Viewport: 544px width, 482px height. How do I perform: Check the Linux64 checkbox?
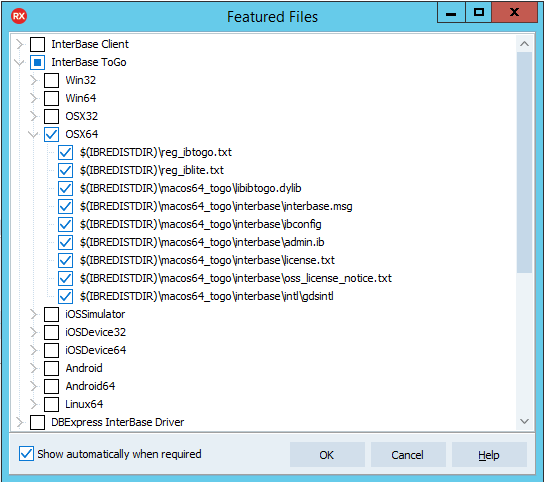click(x=51, y=404)
